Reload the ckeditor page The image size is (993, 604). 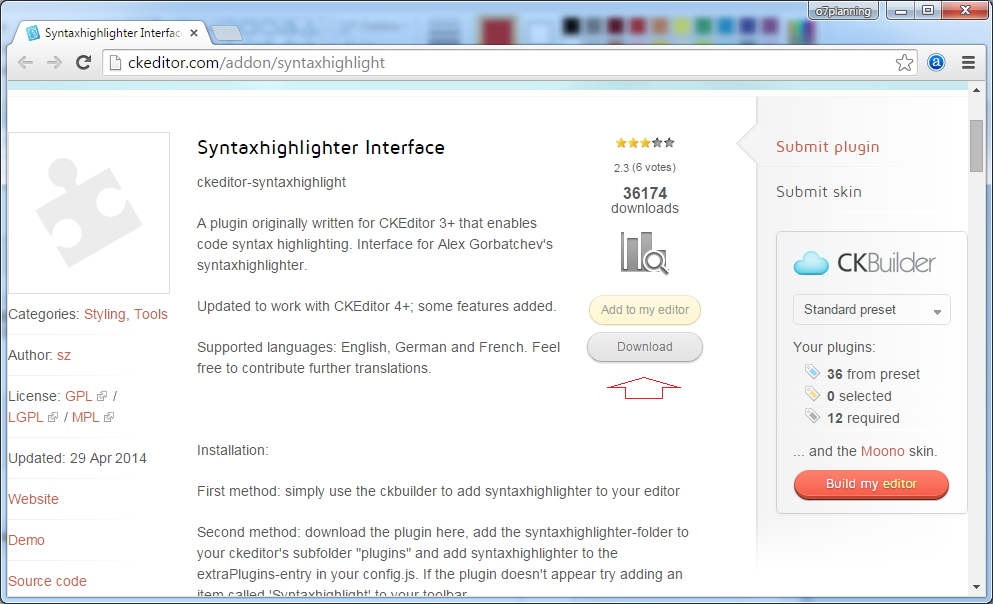pos(84,63)
